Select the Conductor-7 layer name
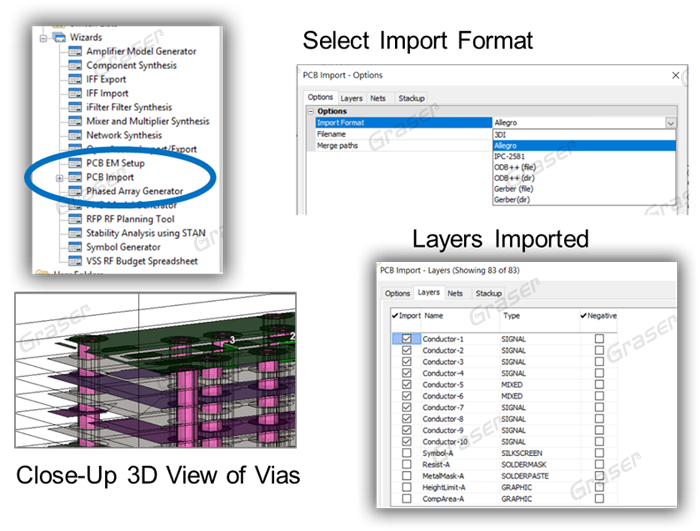 coord(443,407)
